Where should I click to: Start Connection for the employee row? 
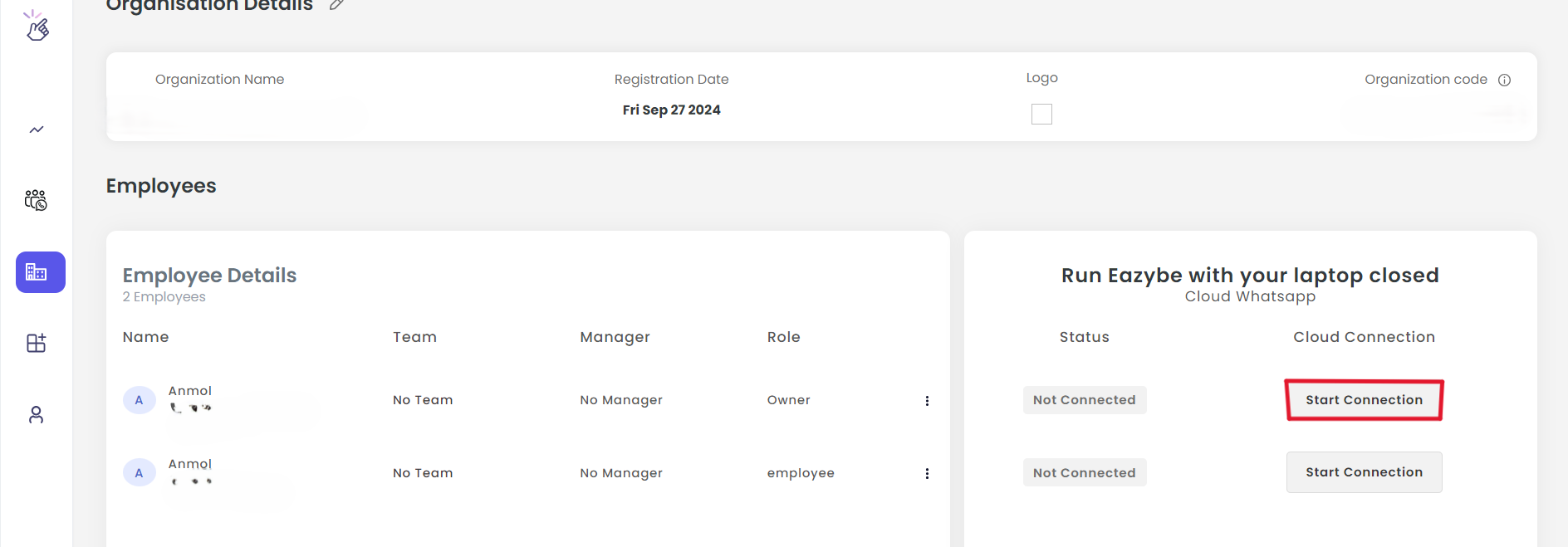[1364, 472]
